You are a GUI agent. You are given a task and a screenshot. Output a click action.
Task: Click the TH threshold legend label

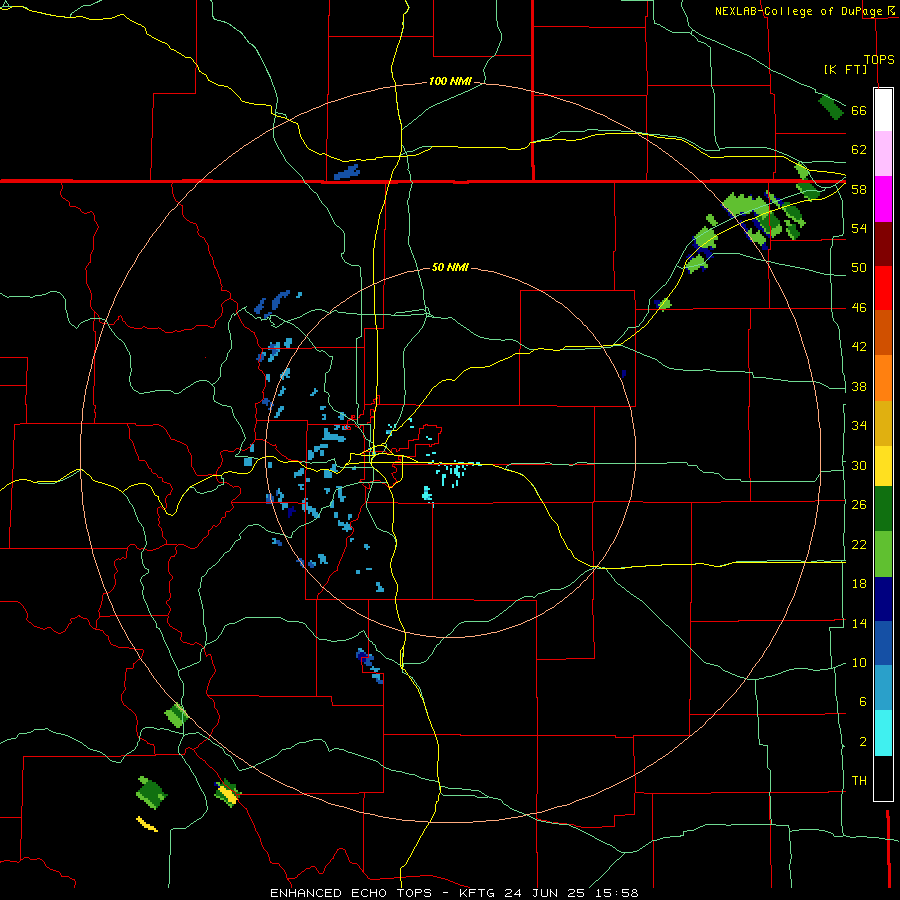[x=859, y=781]
